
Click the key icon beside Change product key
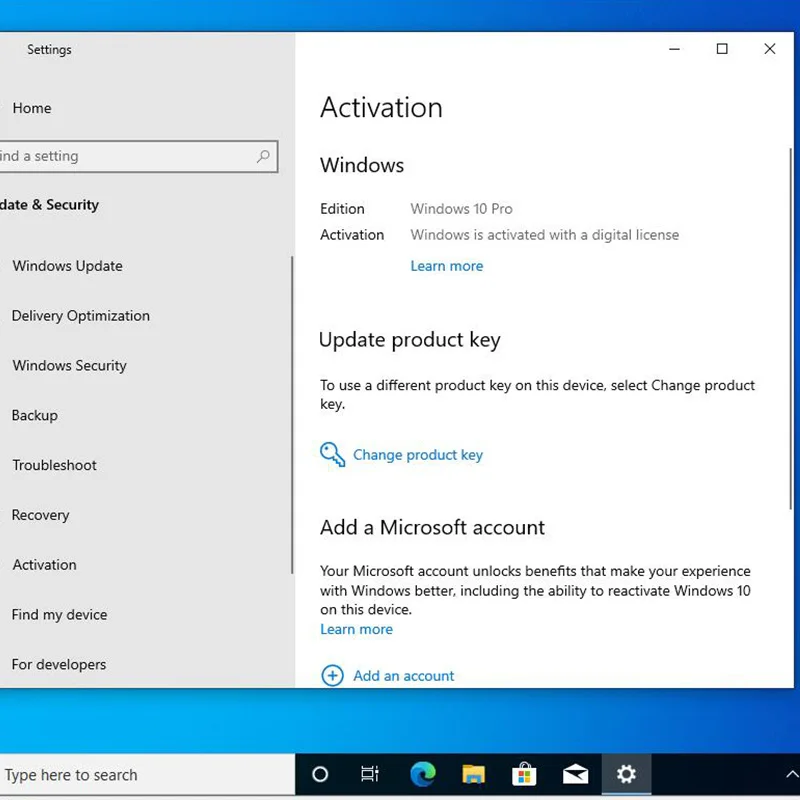(332, 455)
